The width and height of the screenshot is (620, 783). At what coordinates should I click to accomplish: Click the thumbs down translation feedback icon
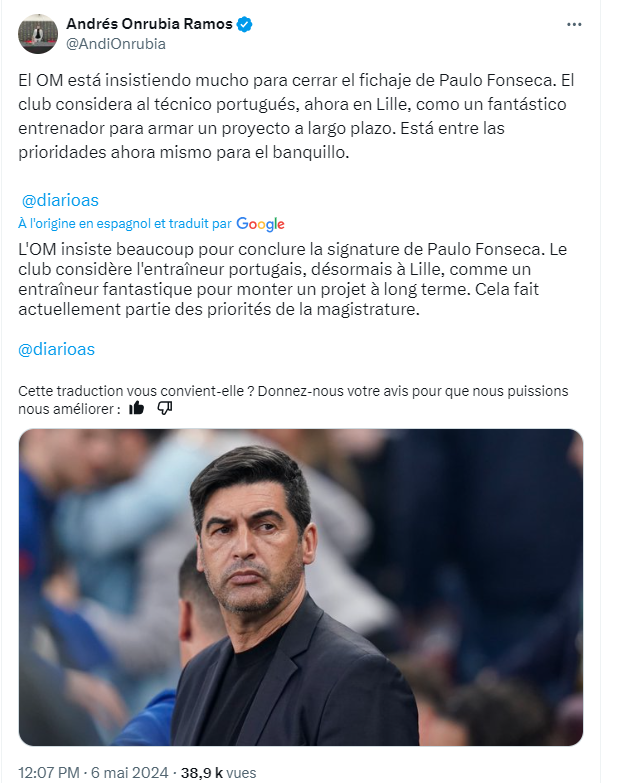point(165,408)
